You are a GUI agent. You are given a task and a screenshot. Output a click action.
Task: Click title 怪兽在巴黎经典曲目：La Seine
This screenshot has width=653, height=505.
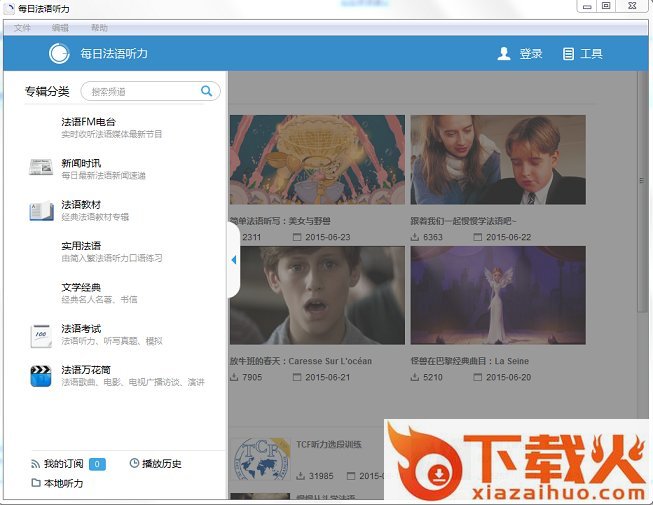[x=470, y=361]
